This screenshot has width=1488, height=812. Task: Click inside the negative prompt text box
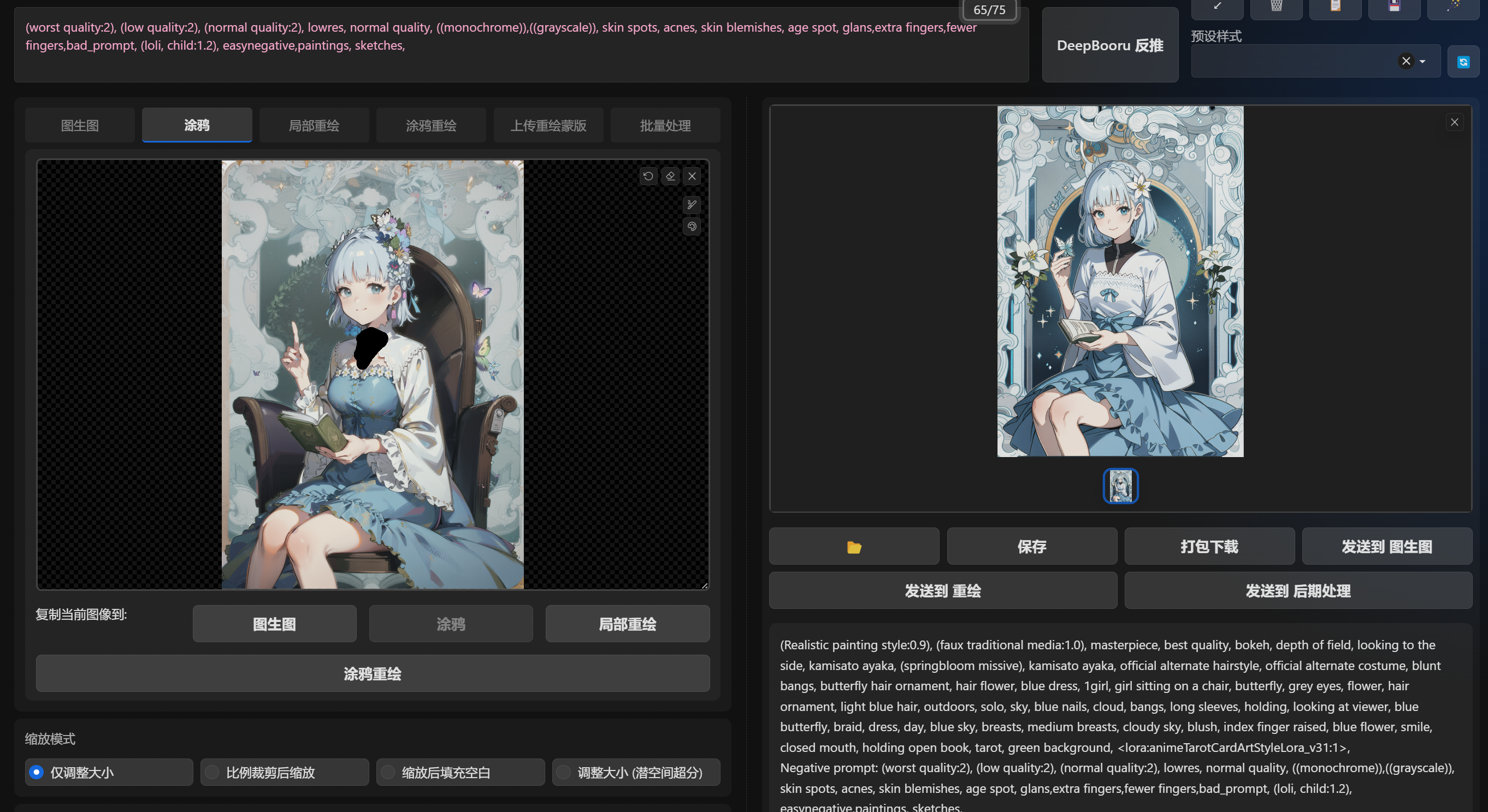point(521,45)
